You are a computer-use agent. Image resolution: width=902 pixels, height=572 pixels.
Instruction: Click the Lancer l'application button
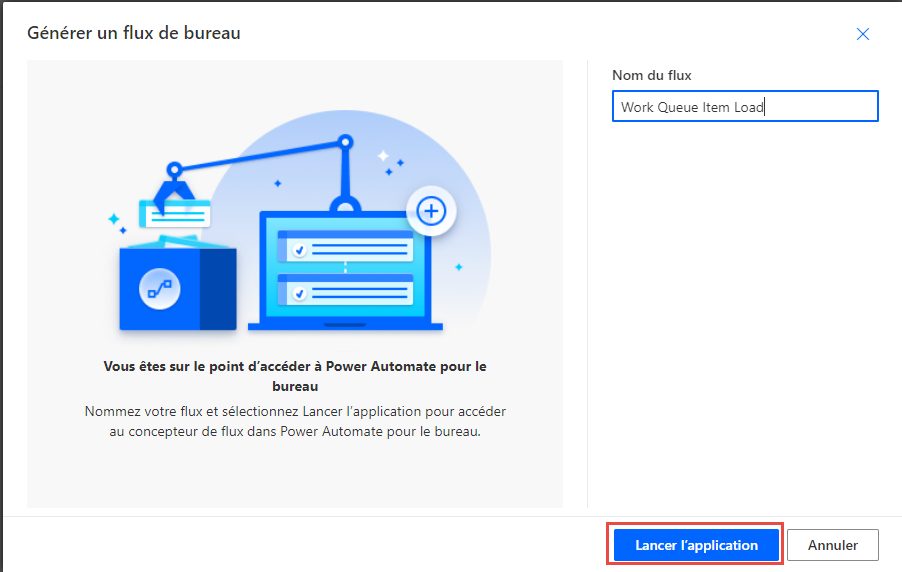696,545
